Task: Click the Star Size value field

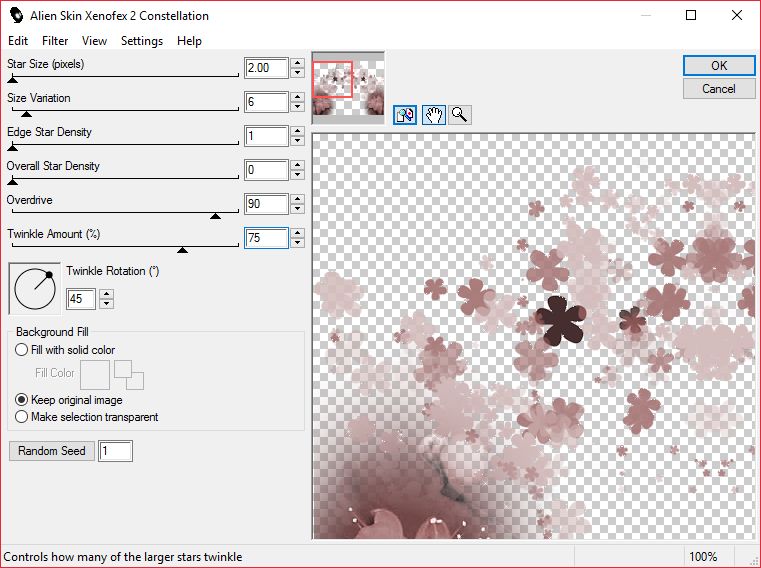Action: point(266,68)
